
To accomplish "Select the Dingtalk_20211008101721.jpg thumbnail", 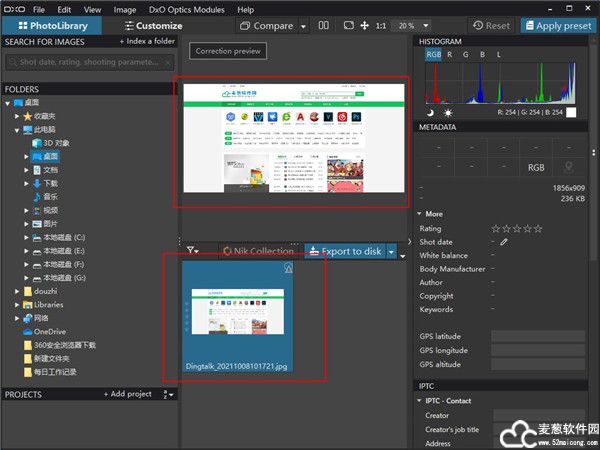I will (242, 320).
